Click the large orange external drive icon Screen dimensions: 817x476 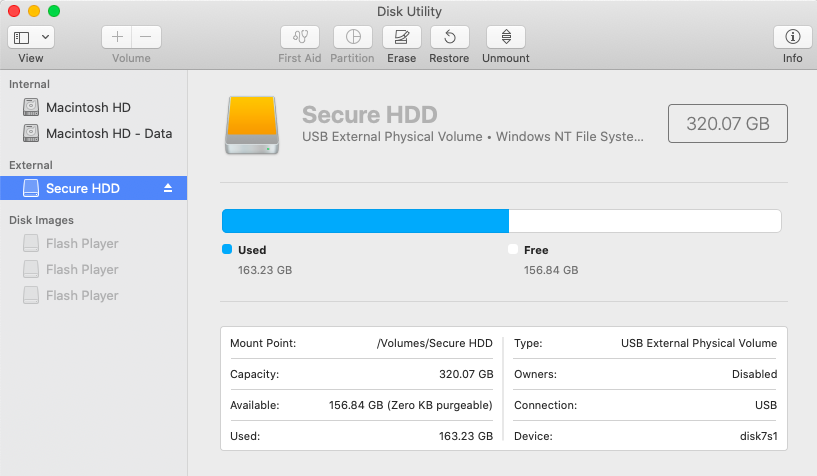(x=252, y=125)
